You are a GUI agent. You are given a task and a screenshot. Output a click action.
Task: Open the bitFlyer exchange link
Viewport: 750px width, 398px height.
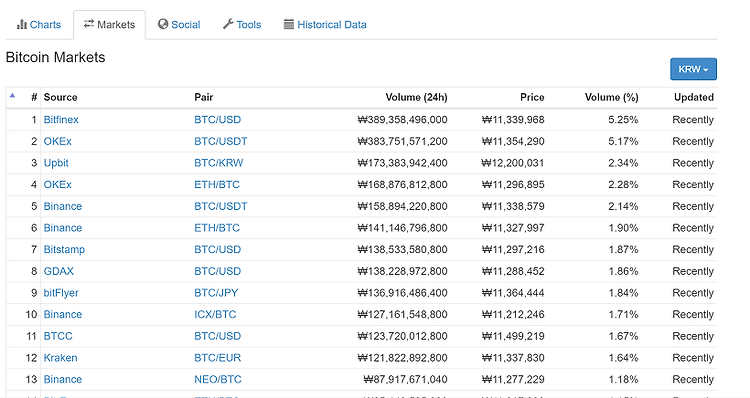pos(61,293)
